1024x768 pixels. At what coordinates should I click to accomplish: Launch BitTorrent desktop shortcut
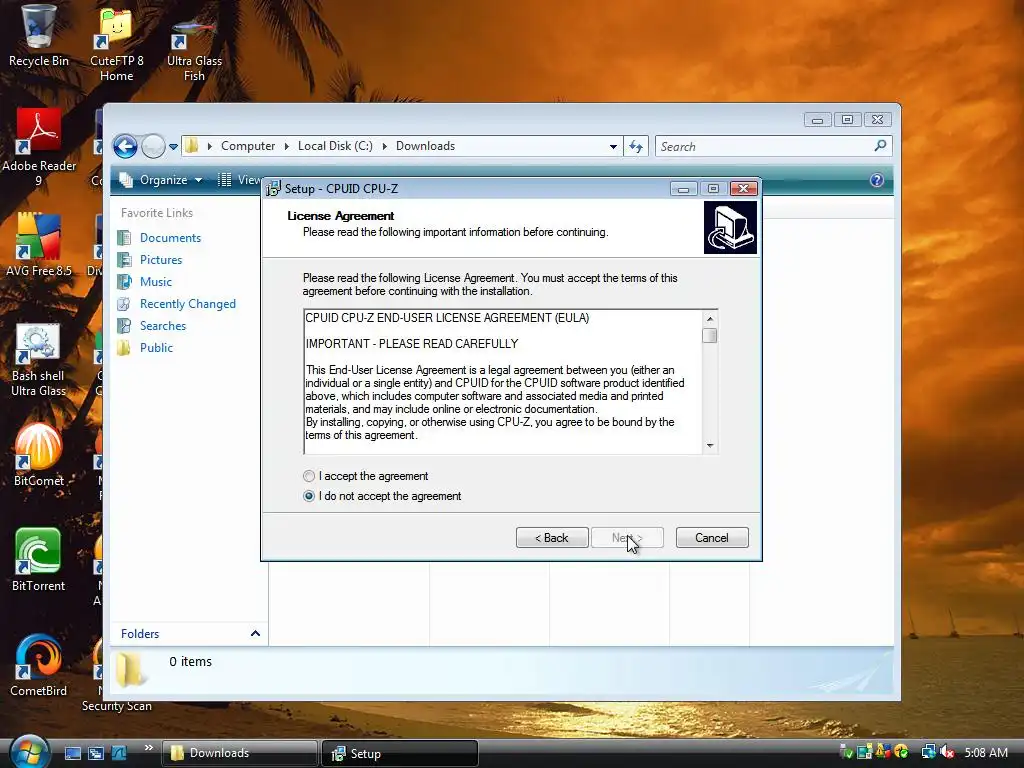(x=39, y=560)
